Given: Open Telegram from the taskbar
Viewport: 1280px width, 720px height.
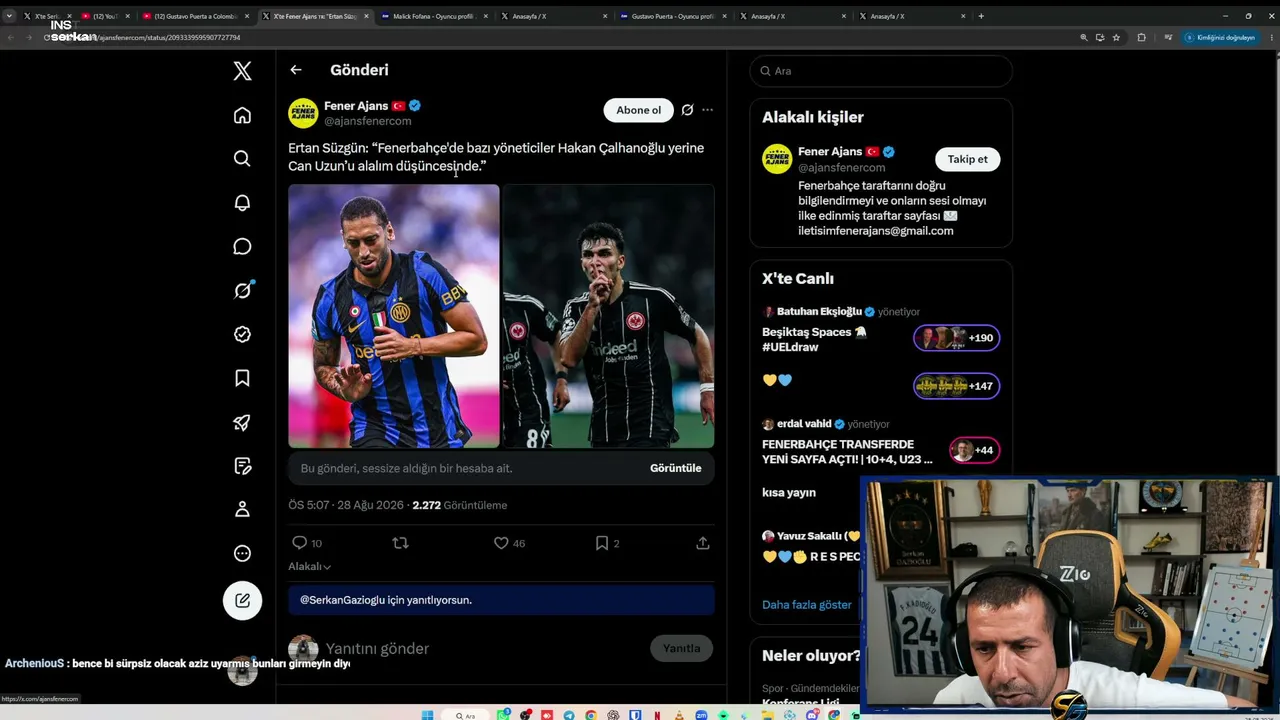Looking at the screenshot, I should [569, 715].
